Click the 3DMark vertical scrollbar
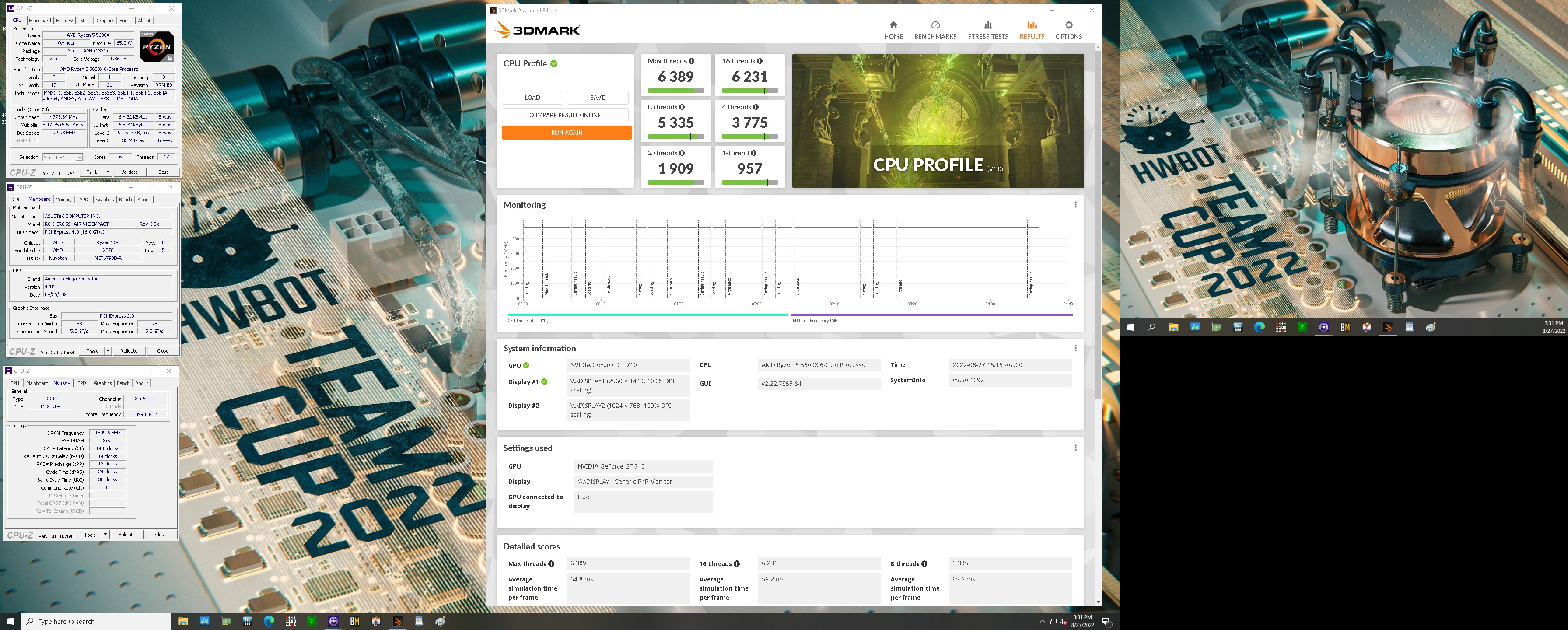 pyautogui.click(x=1098, y=225)
